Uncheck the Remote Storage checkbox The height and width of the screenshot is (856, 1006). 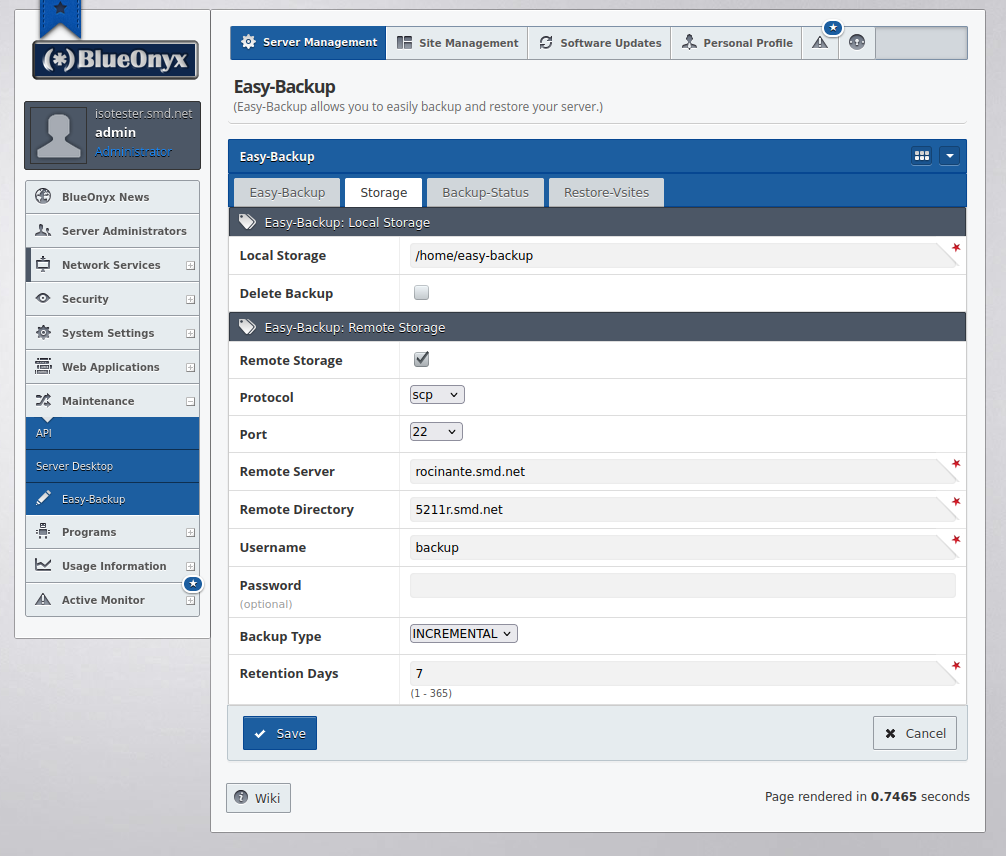422,360
